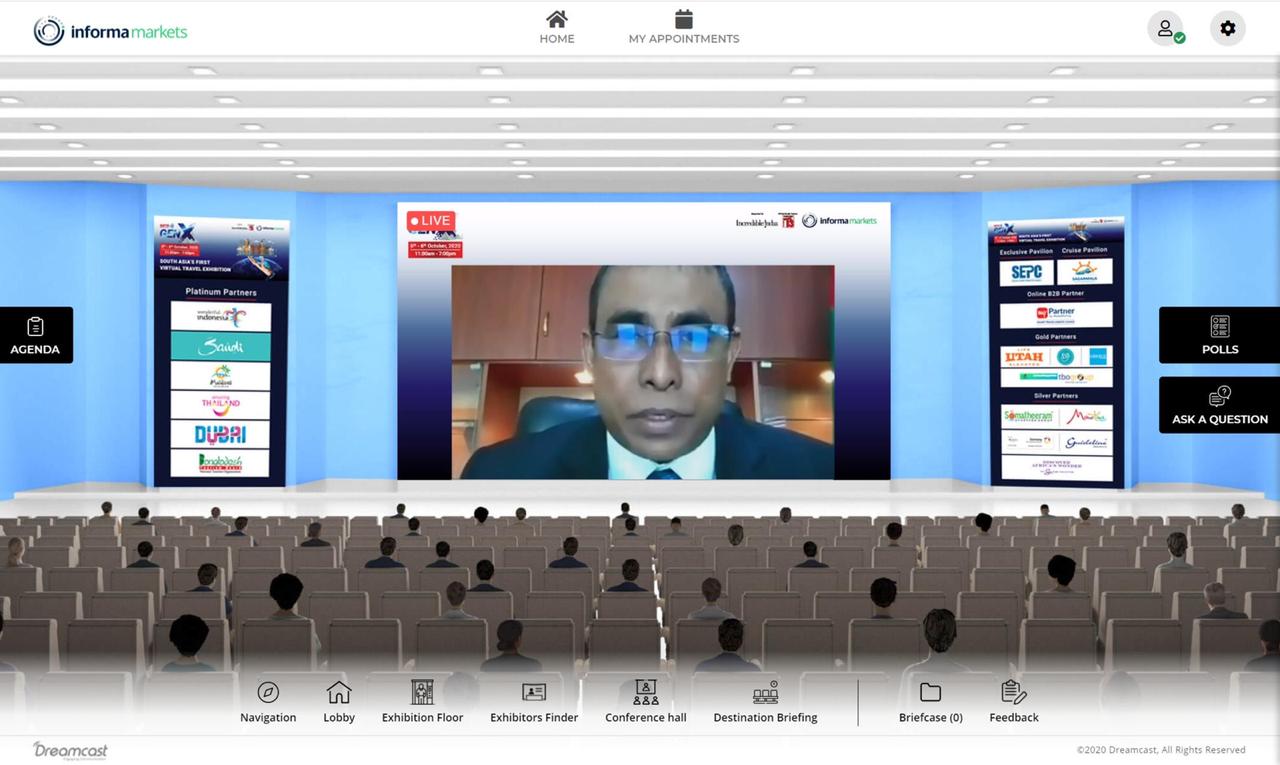
Task: Go to the Home page
Action: (557, 27)
